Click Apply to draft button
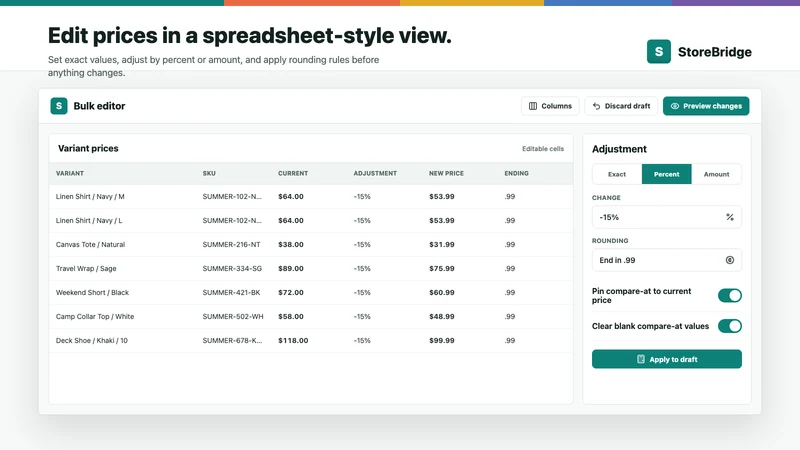800x450 pixels. coord(666,359)
